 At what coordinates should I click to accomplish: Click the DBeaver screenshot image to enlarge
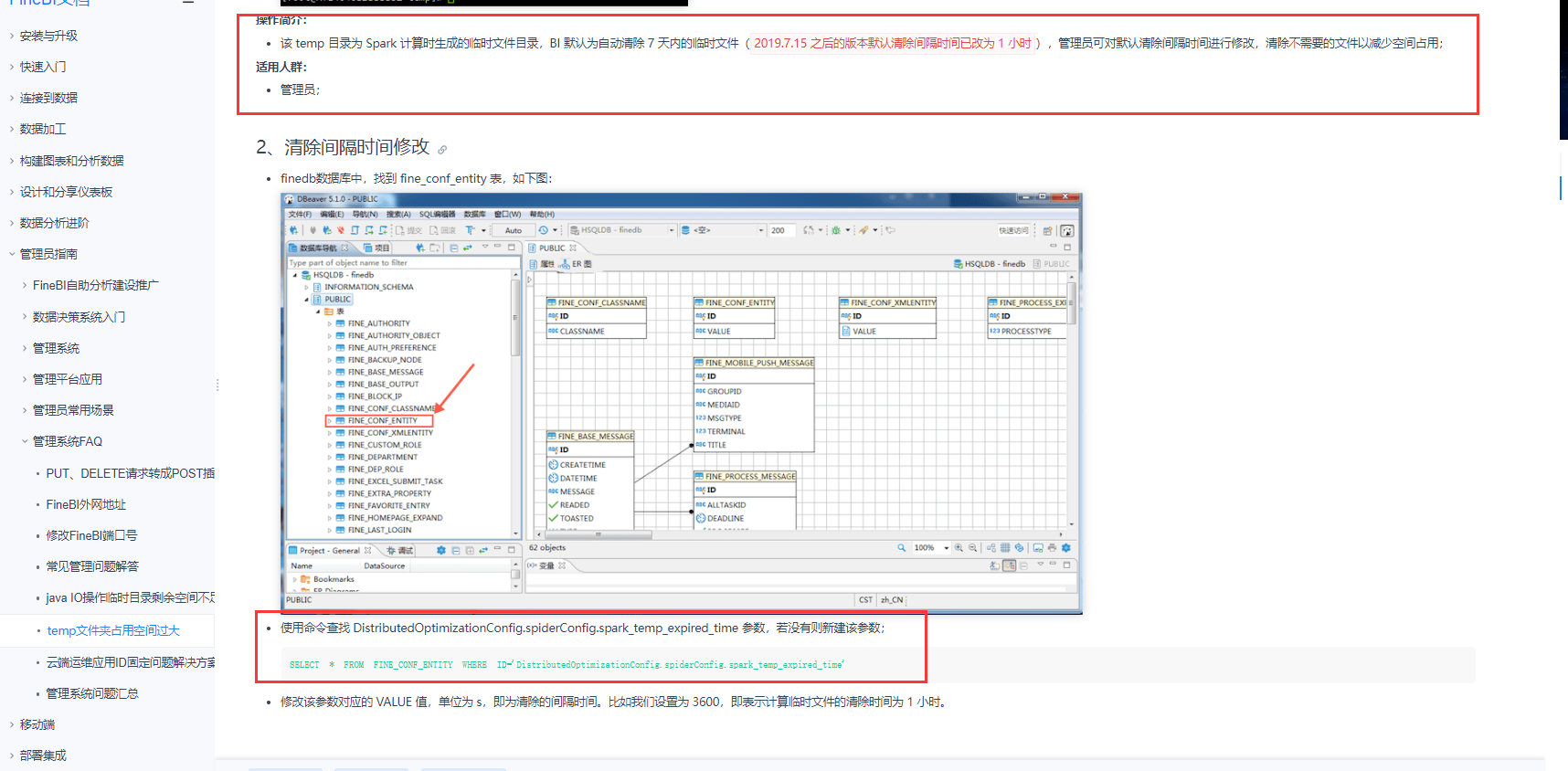tap(682, 403)
